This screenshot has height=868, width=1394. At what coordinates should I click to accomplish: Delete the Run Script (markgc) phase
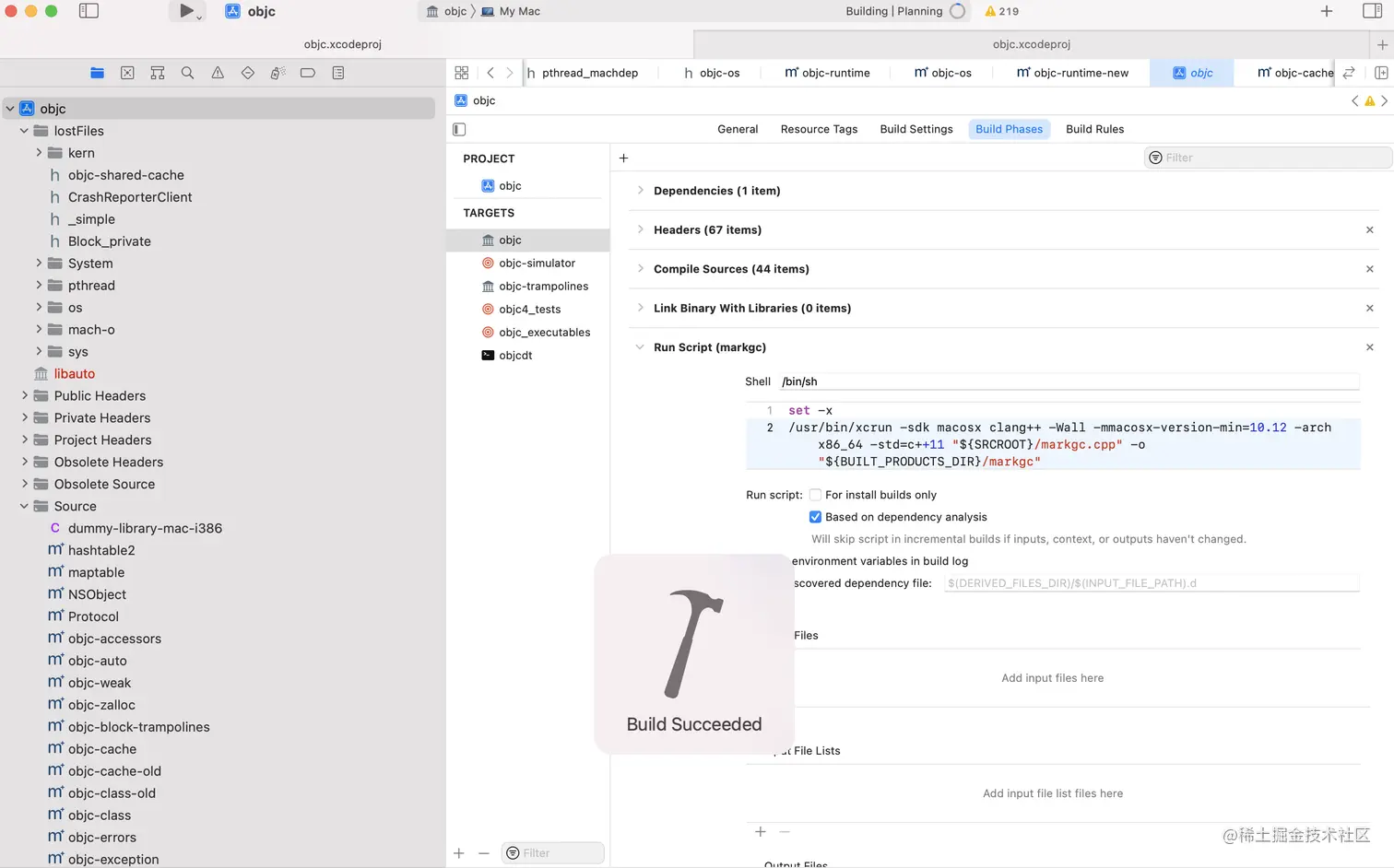(x=1369, y=347)
